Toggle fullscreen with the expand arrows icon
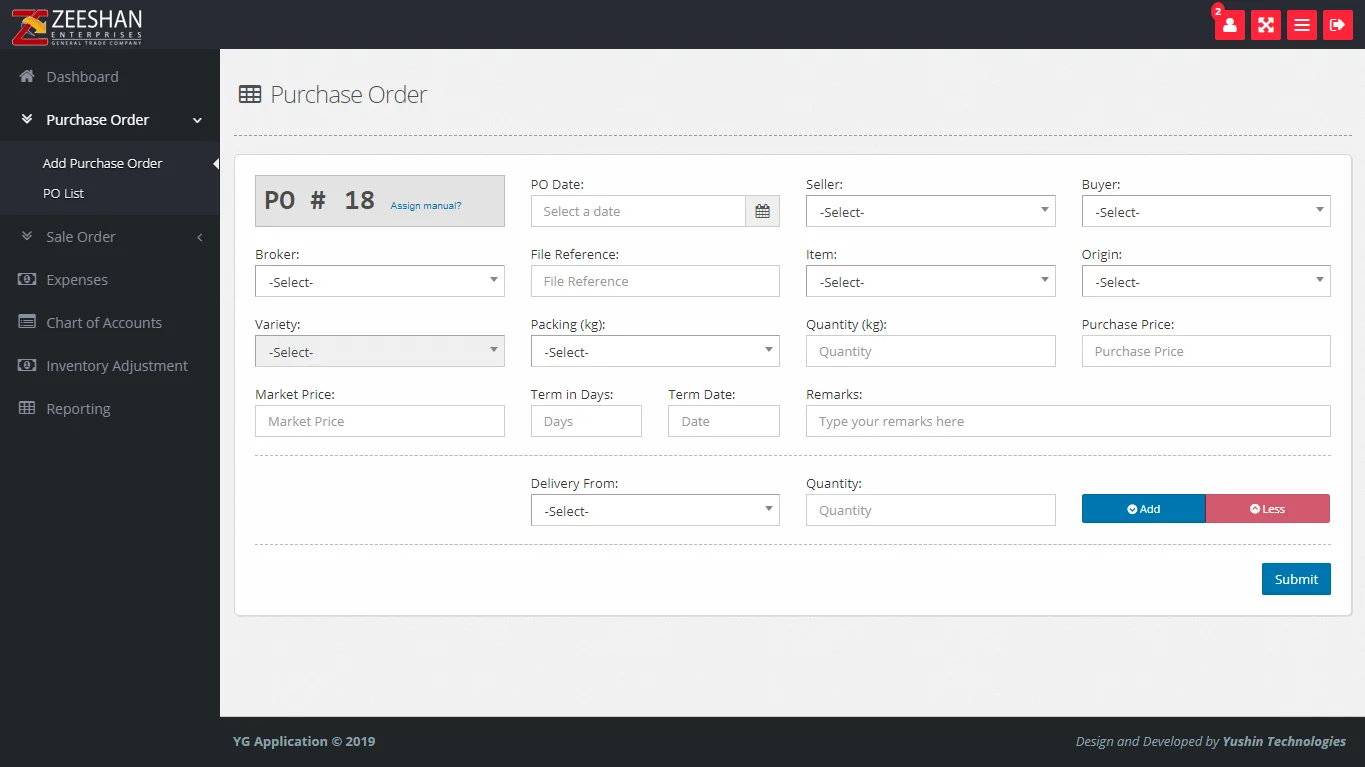The image size is (1365, 767). [x=1265, y=25]
